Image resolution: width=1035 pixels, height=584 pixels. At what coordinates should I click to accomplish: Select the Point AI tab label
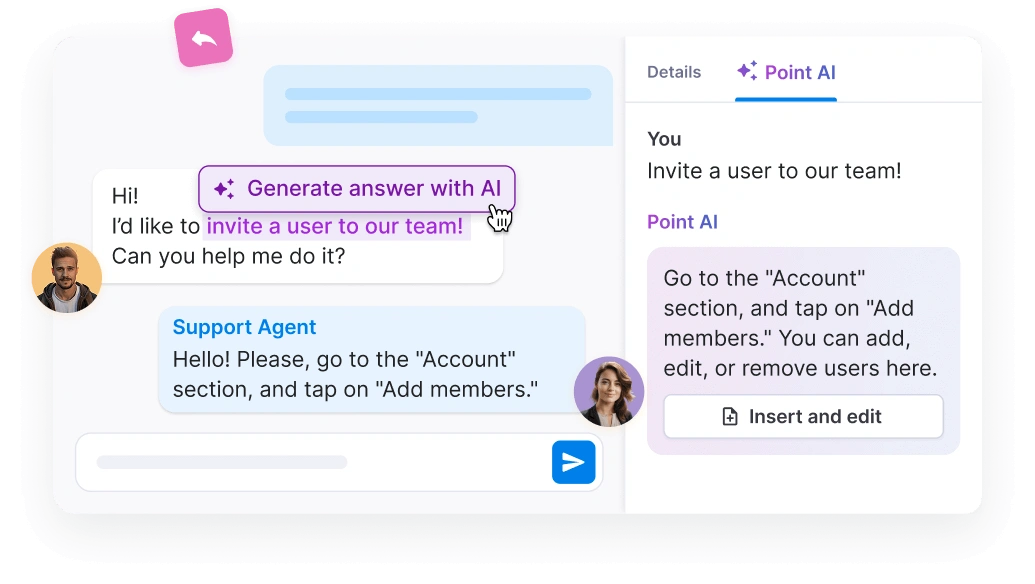pyautogui.click(x=799, y=72)
